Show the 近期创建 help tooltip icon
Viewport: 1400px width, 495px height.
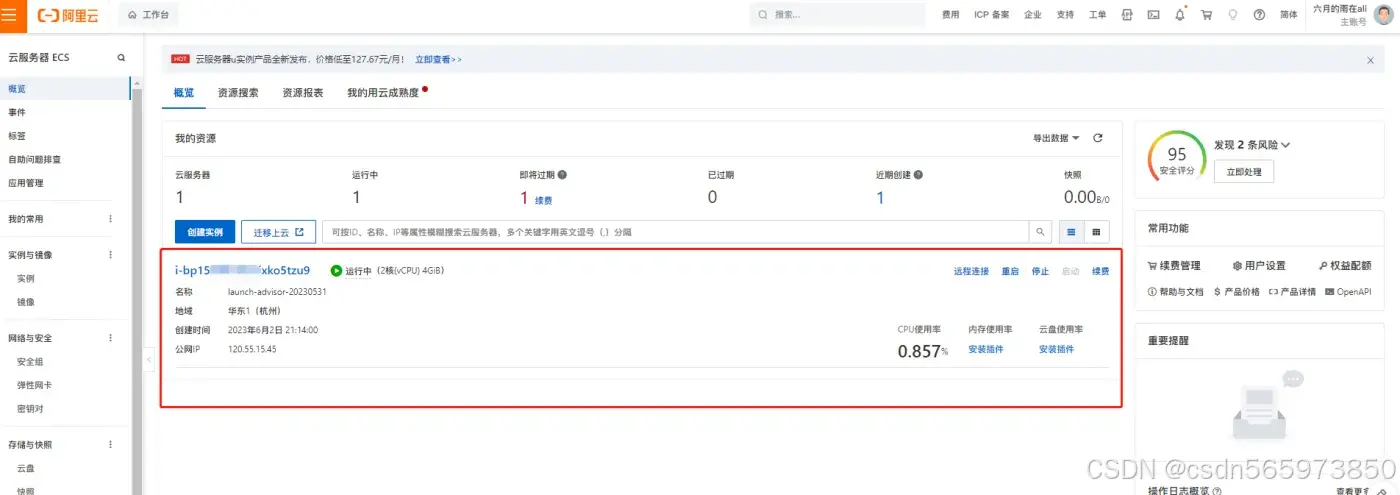[x=918, y=175]
